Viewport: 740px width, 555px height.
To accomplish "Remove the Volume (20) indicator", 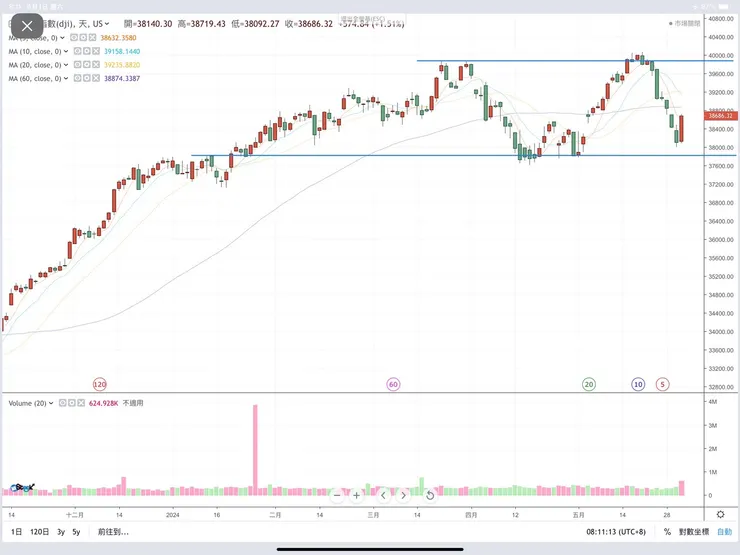I will 81,403.
